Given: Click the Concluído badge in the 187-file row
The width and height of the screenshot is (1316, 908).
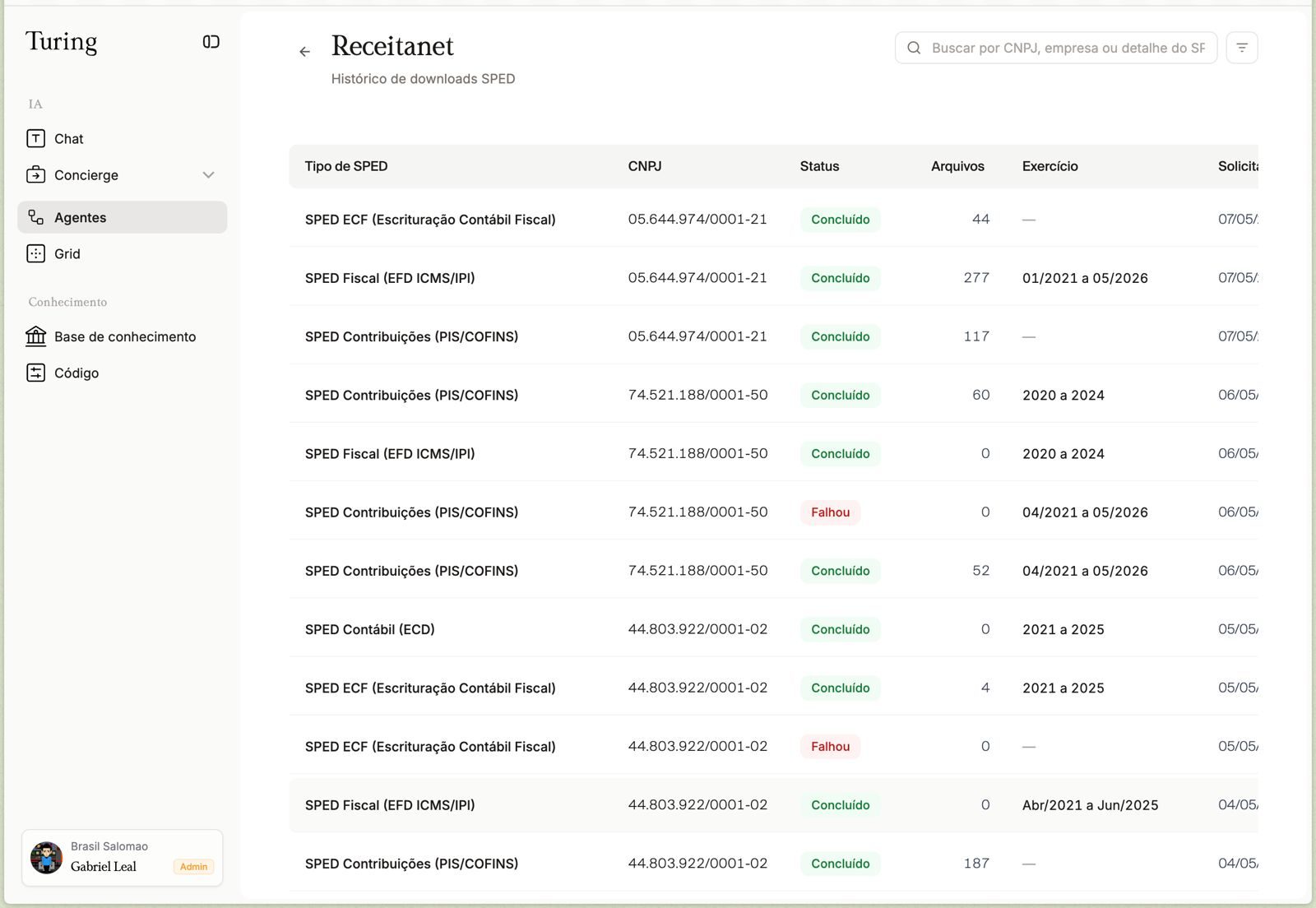Looking at the screenshot, I should [841, 864].
